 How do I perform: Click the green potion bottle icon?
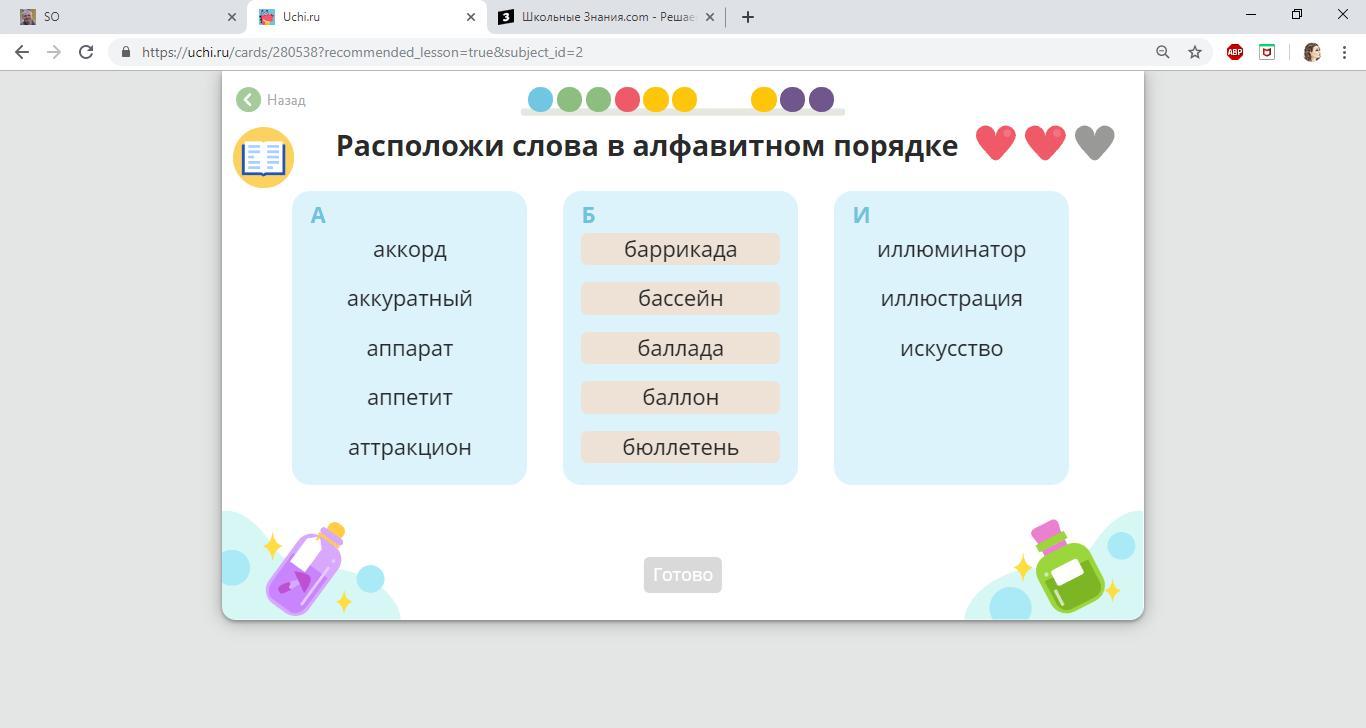[x=1067, y=566]
